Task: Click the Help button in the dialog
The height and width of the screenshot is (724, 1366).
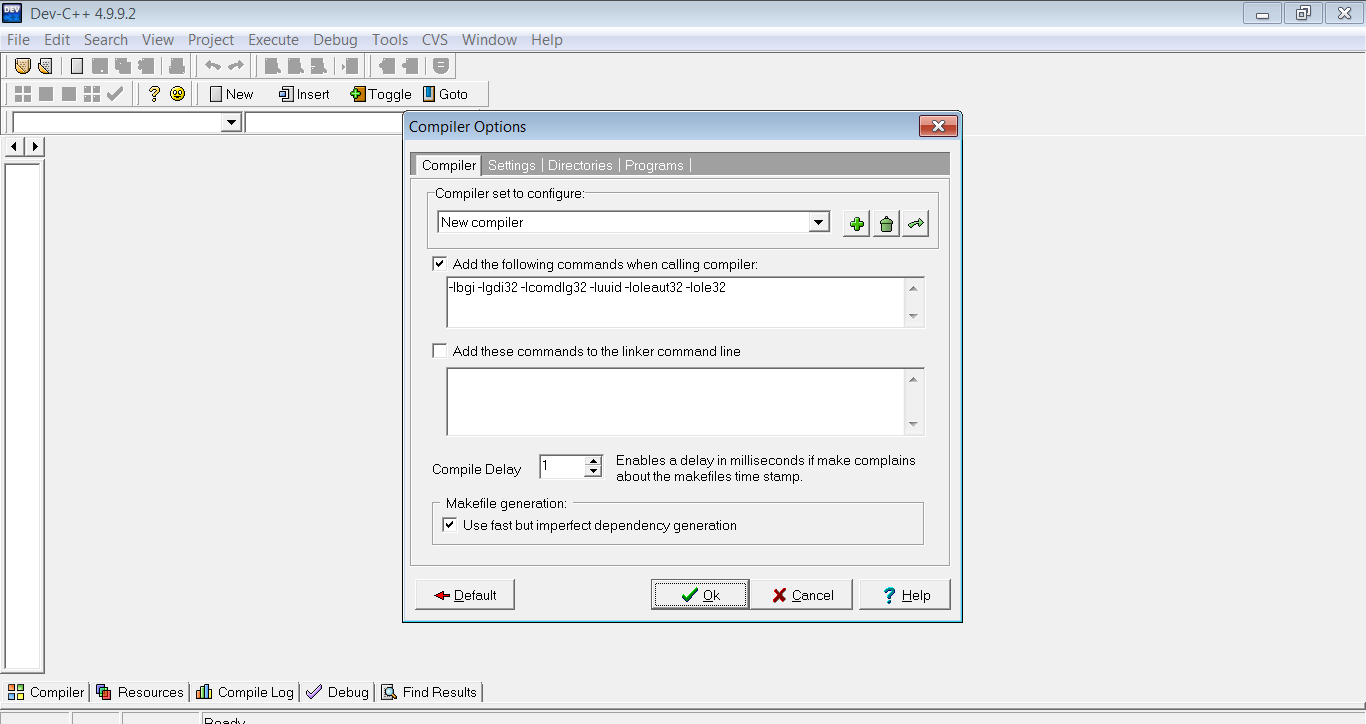Action: click(x=905, y=595)
